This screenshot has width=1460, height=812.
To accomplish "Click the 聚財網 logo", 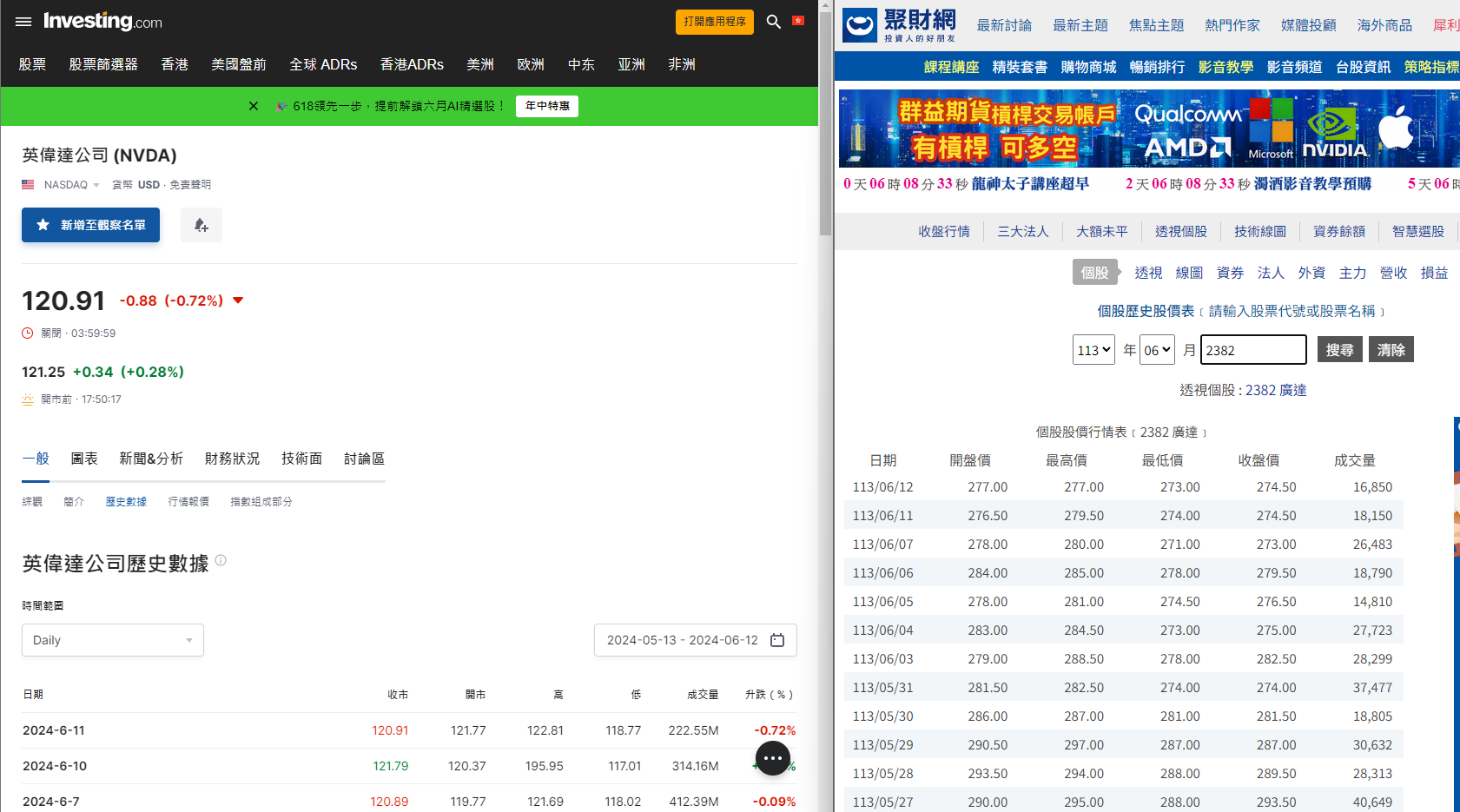I will pos(900,24).
